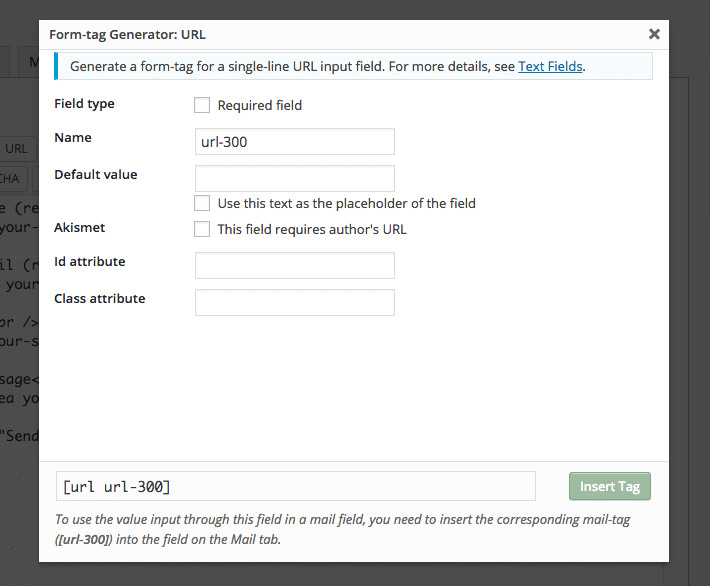The width and height of the screenshot is (710, 586).
Task: Click the URL tag button behind dialog
Action: pyautogui.click(x=17, y=149)
